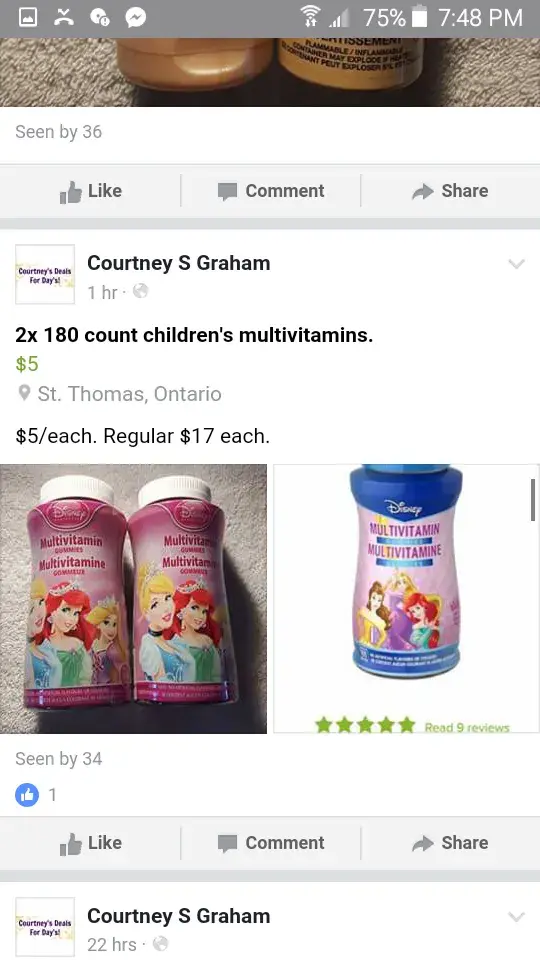The width and height of the screenshot is (540, 960).
Task: Open photo of two pink Disney vitamin bottles
Action: tap(133, 599)
